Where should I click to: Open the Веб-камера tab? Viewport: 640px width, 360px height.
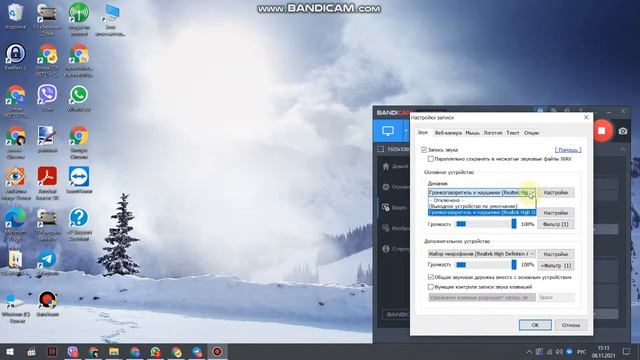[x=448, y=133]
